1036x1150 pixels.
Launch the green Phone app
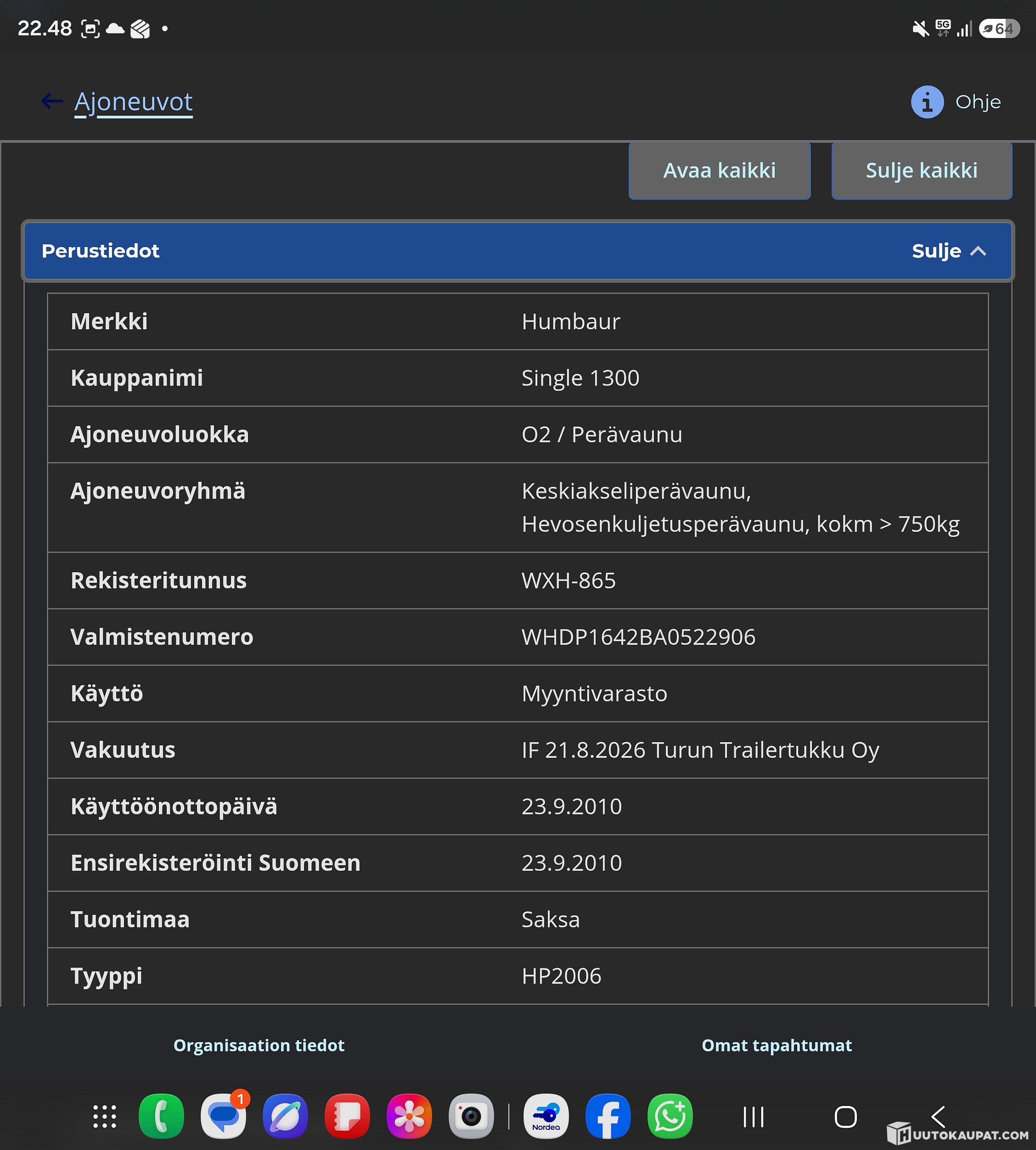tap(161, 1116)
